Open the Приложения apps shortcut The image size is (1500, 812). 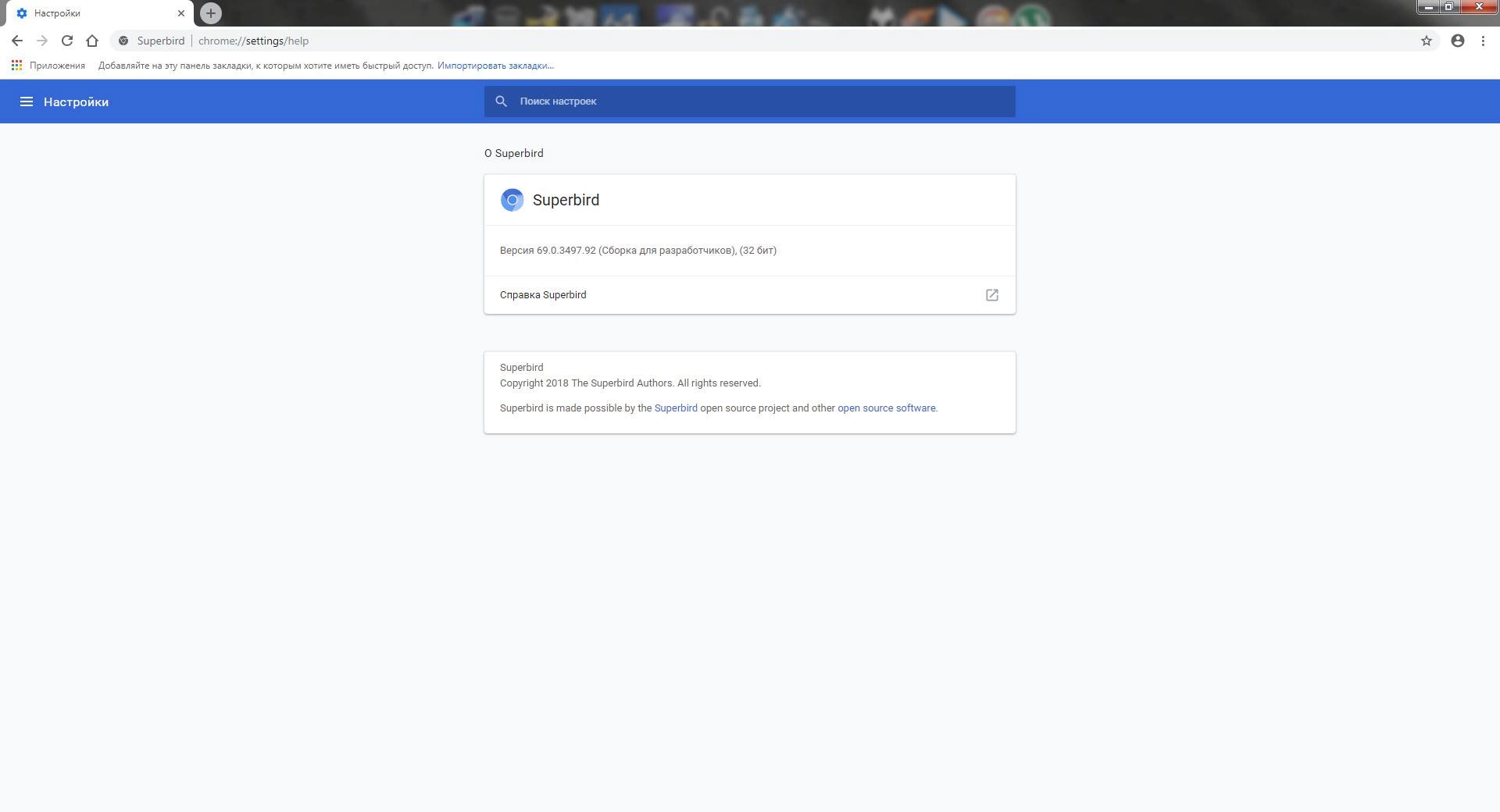48,66
